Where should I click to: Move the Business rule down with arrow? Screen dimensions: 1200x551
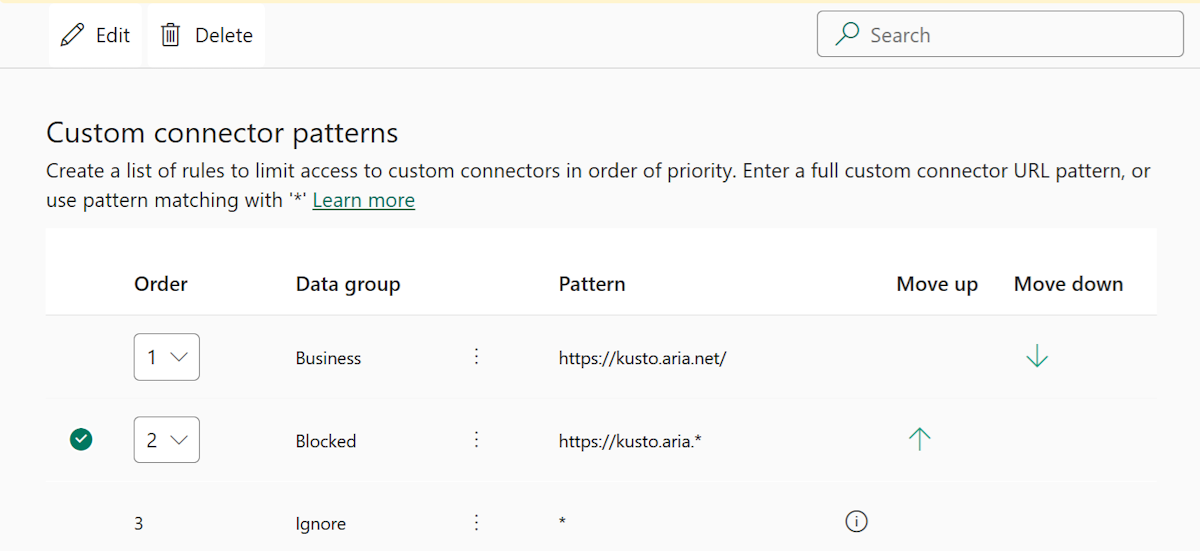(x=1037, y=356)
